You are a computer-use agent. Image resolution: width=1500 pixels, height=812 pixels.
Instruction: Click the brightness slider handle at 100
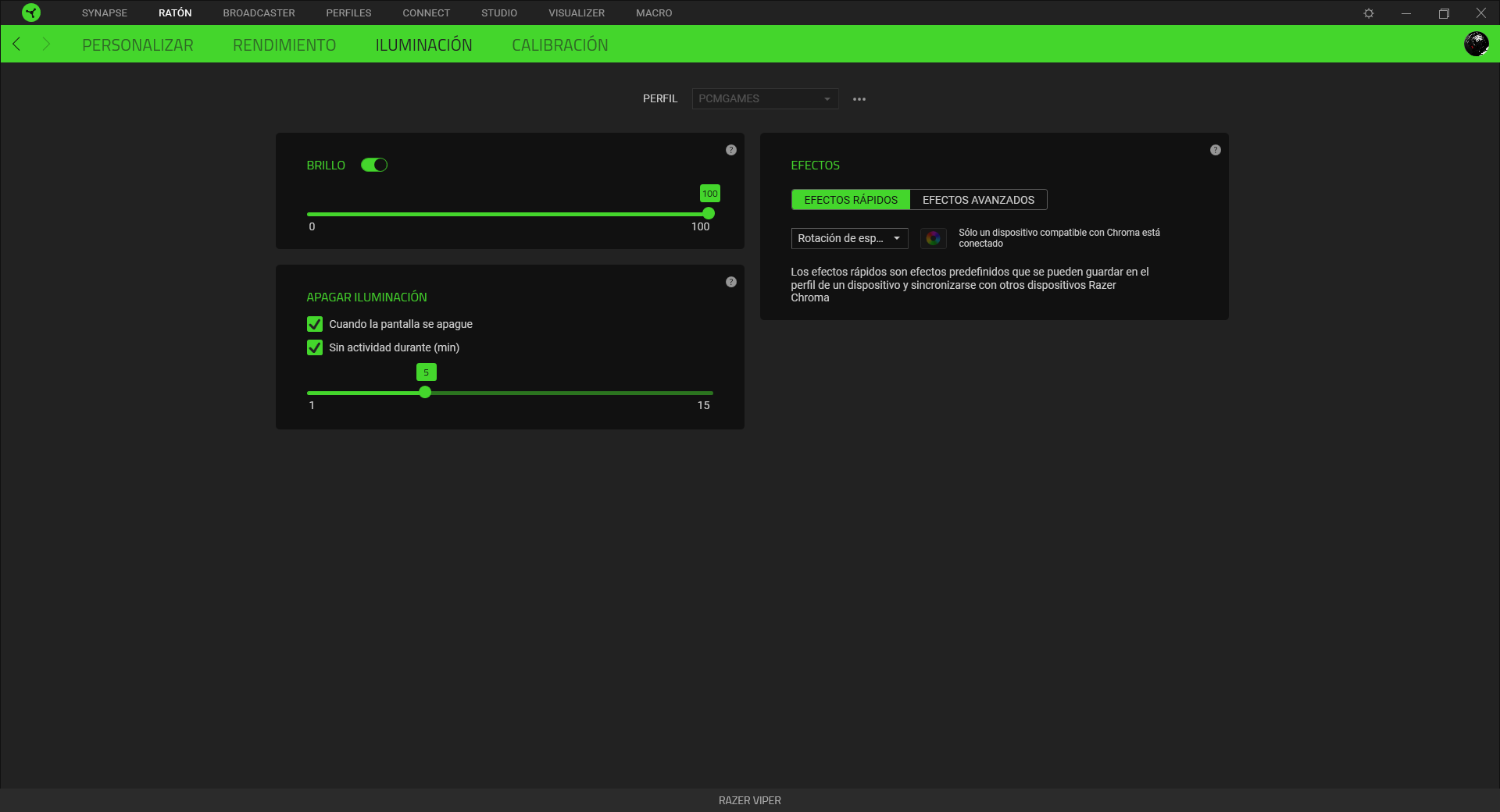click(x=709, y=213)
